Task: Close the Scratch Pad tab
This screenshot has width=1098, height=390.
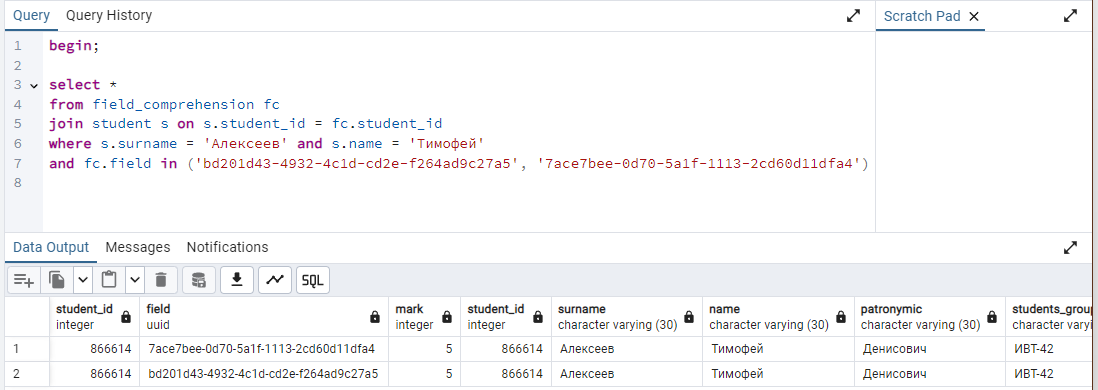Action: click(x=973, y=16)
